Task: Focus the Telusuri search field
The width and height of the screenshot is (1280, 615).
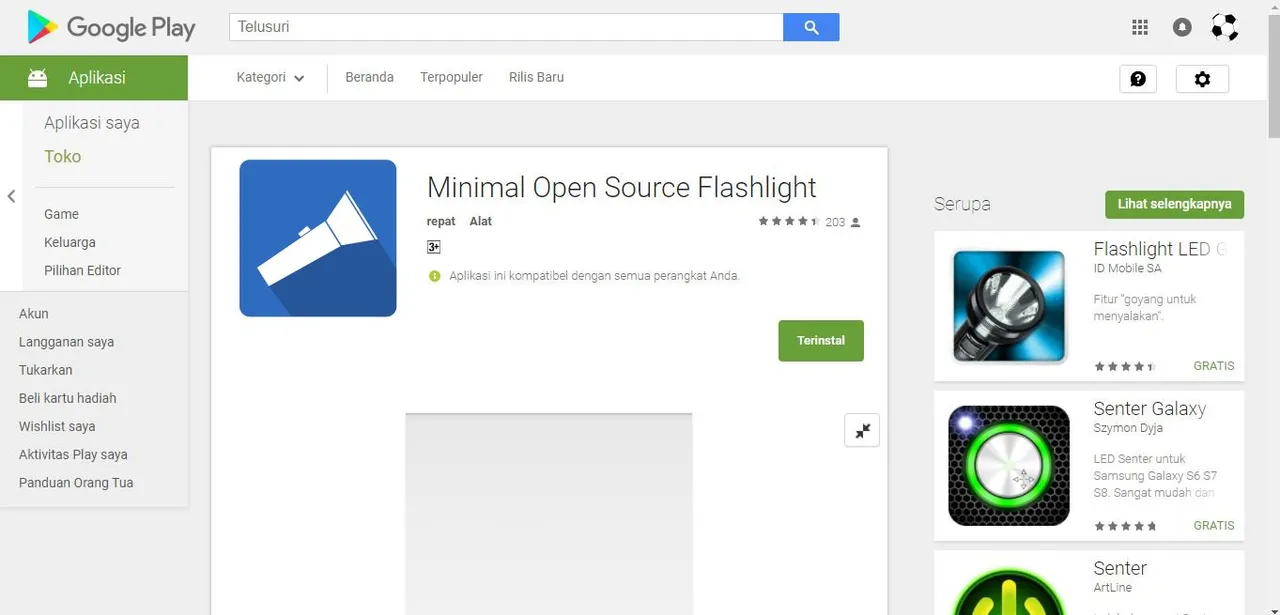Action: click(506, 27)
